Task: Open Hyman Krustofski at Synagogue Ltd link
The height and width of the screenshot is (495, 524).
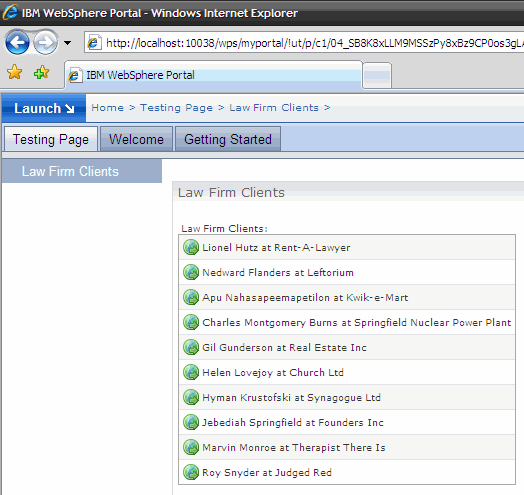Action: point(291,398)
